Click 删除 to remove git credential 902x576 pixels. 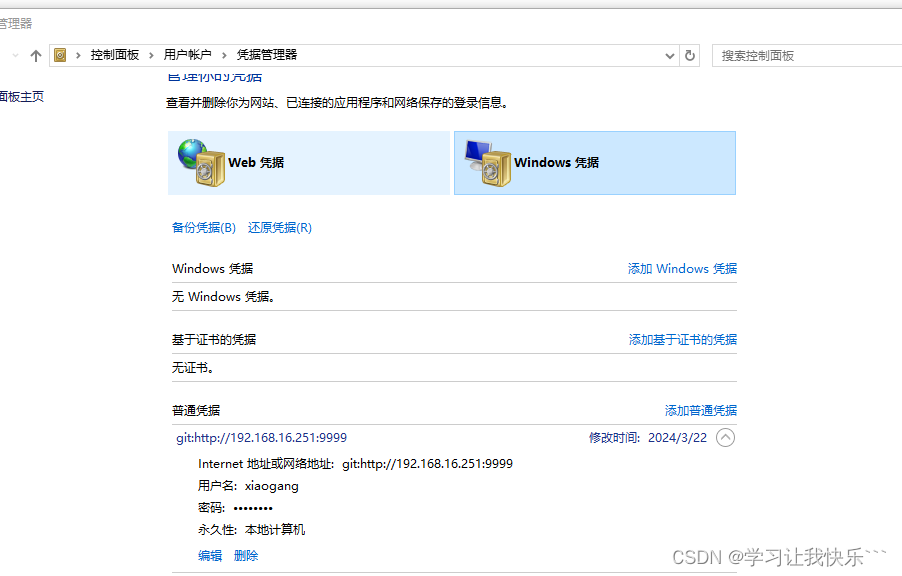(246, 556)
